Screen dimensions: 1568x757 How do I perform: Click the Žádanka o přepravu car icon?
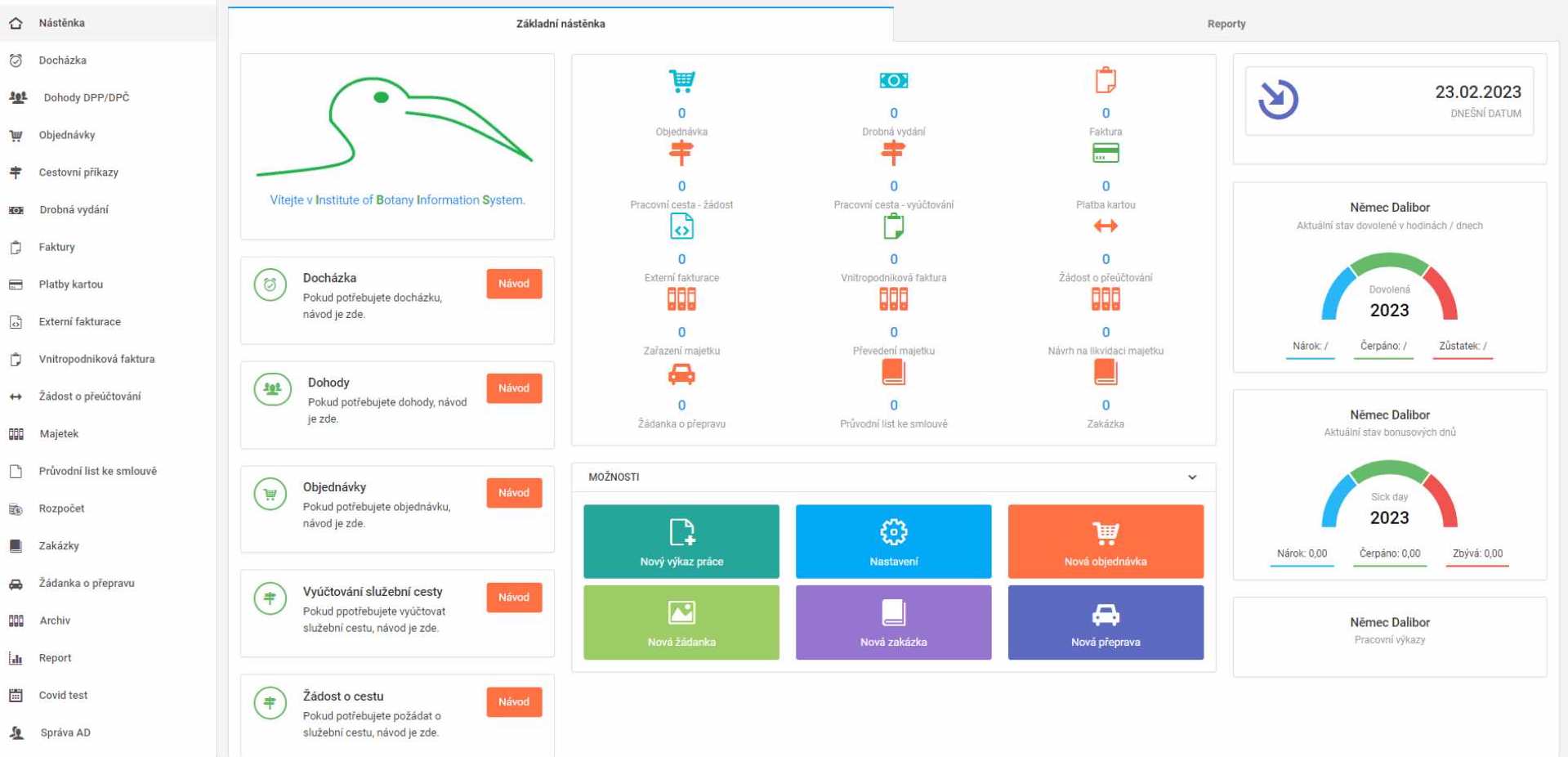point(681,374)
